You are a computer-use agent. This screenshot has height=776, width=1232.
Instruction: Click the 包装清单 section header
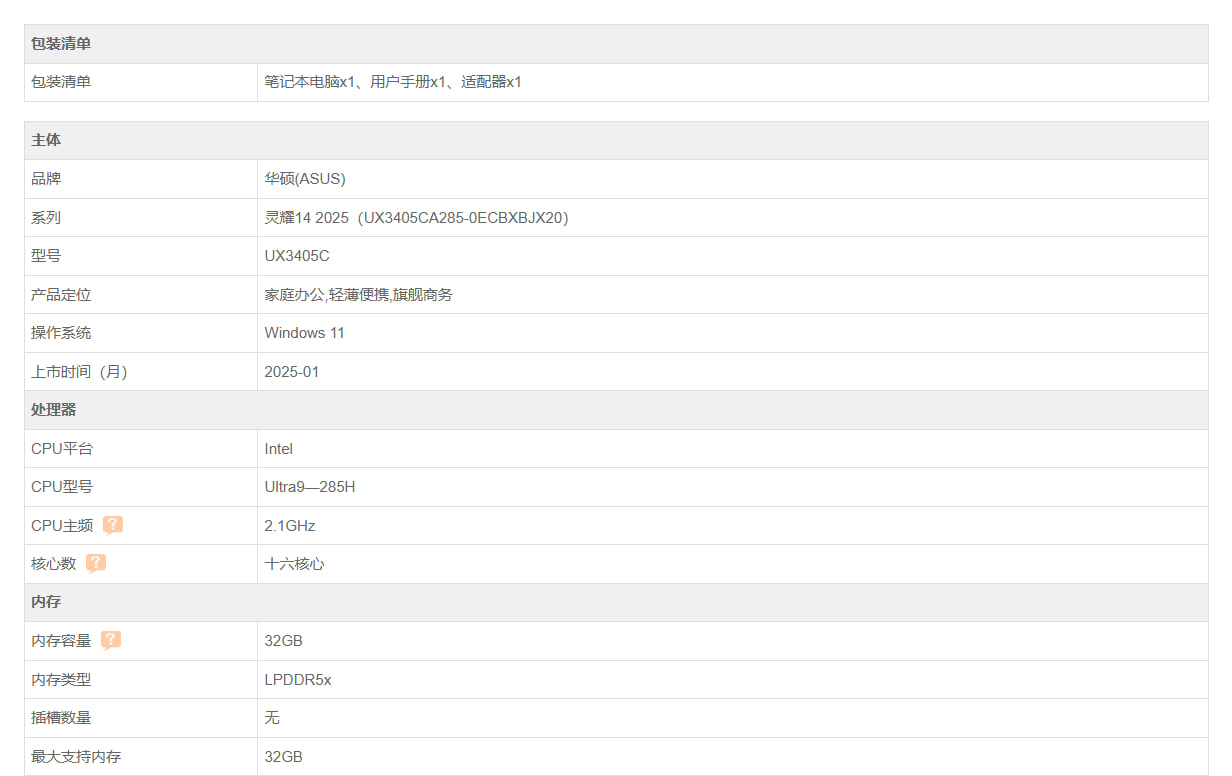[x=61, y=44]
